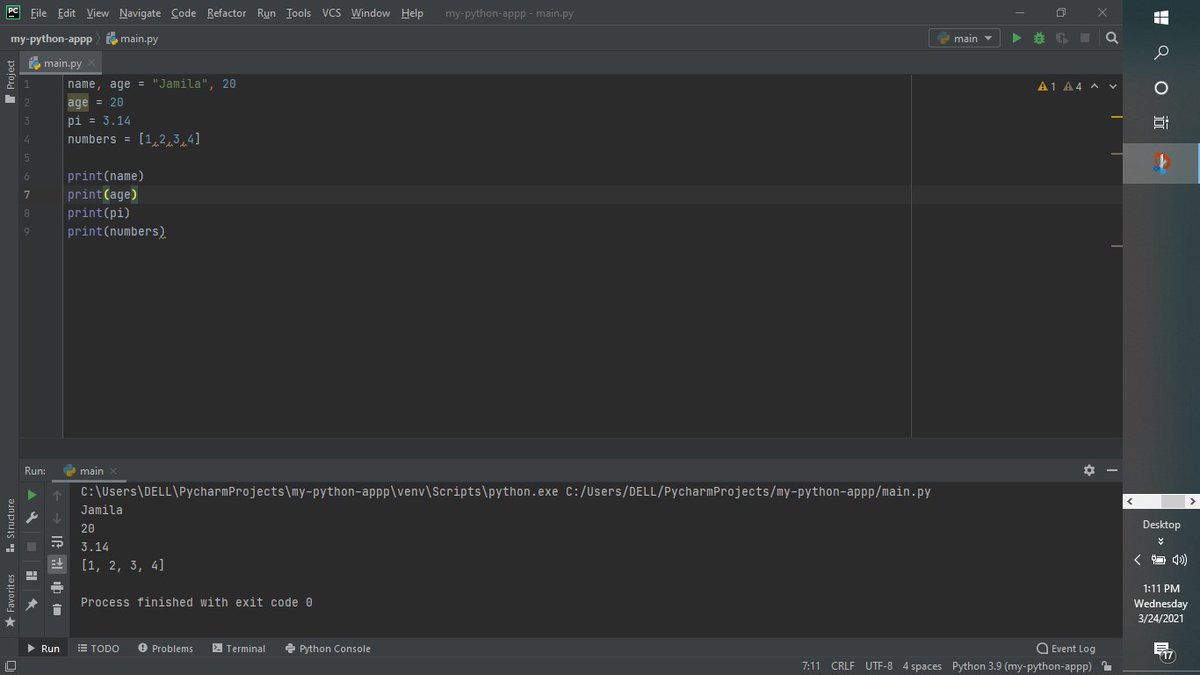
Task: Switch to the Terminal tool tab
Action: (x=239, y=648)
